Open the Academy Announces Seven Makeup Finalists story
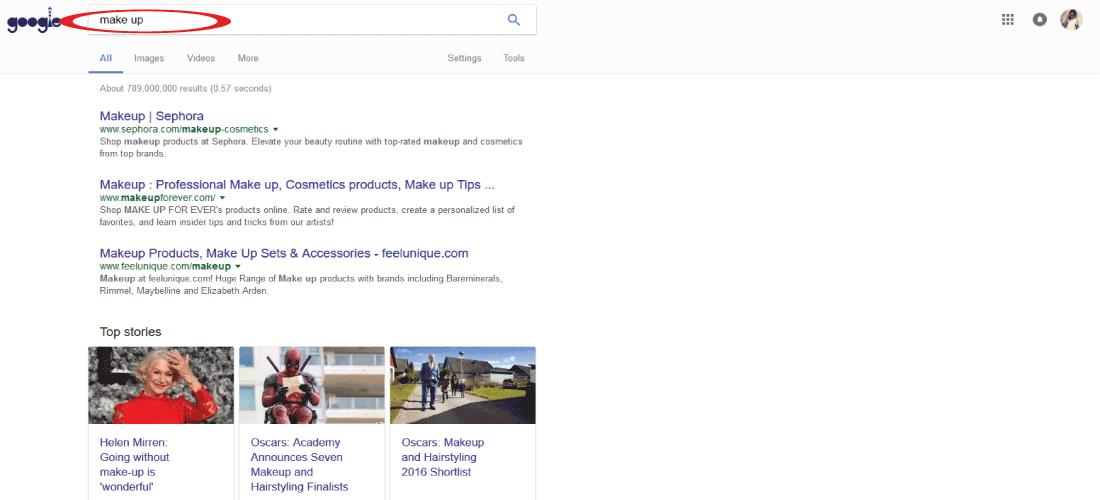 click(x=300, y=464)
